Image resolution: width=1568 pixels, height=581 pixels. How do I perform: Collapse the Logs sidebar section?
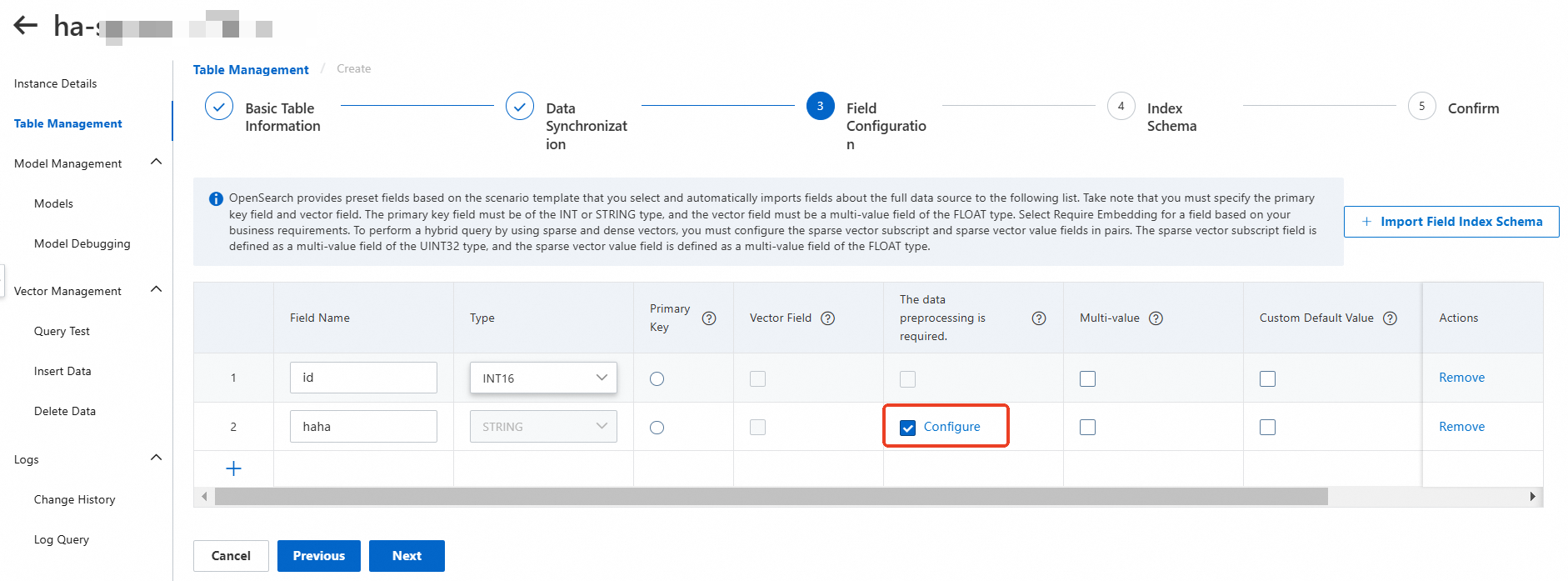click(156, 458)
